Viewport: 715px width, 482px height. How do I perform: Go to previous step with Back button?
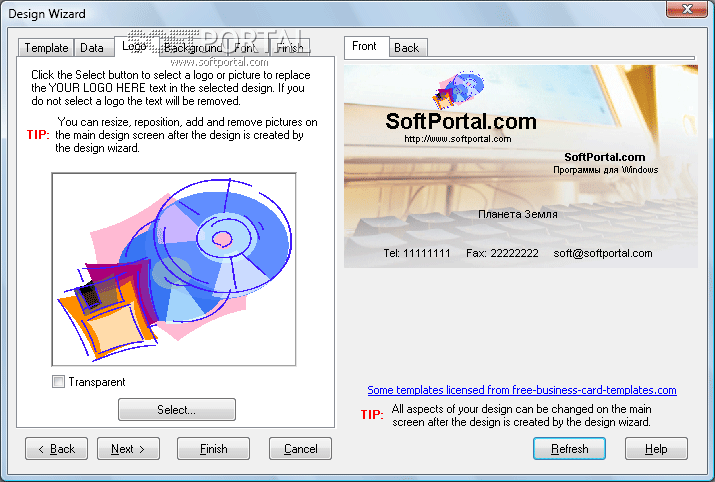(x=57, y=449)
